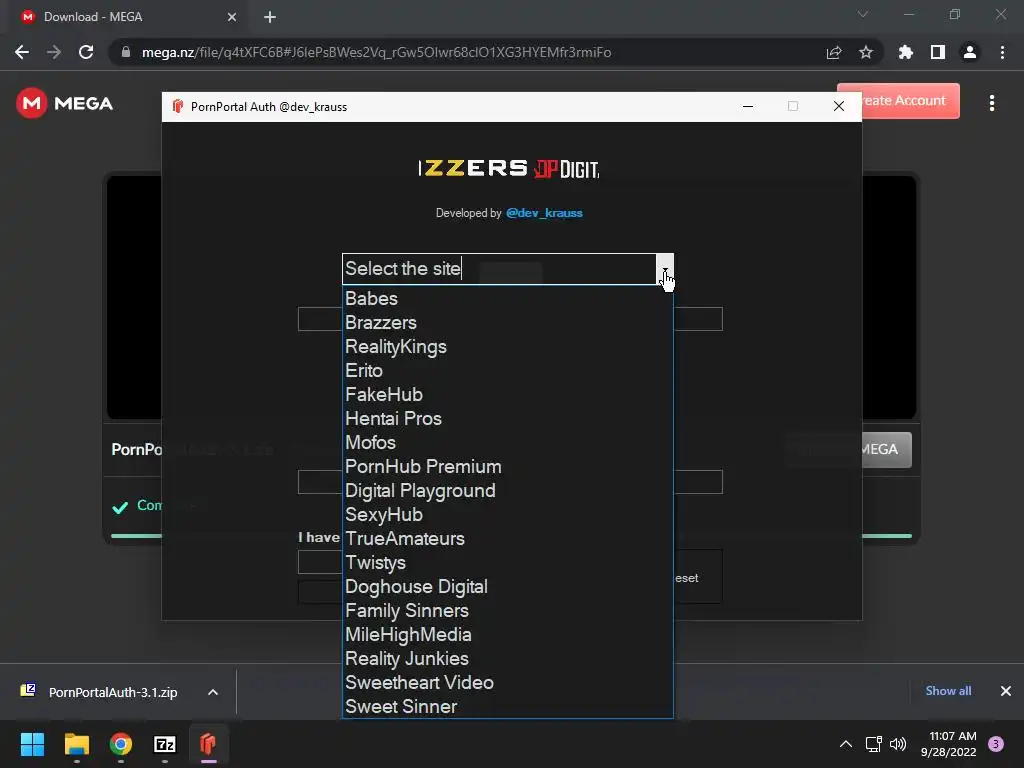Choose Digital Playground from the list
Screen dimensions: 1024x768
tap(507, 490)
